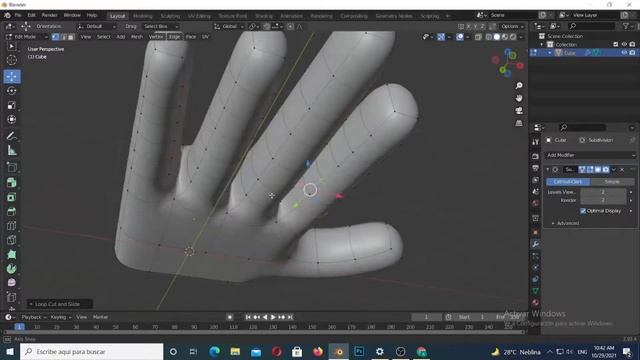The image size is (640, 360).
Task: Switch to solid viewport shading
Action: [x=497, y=37]
